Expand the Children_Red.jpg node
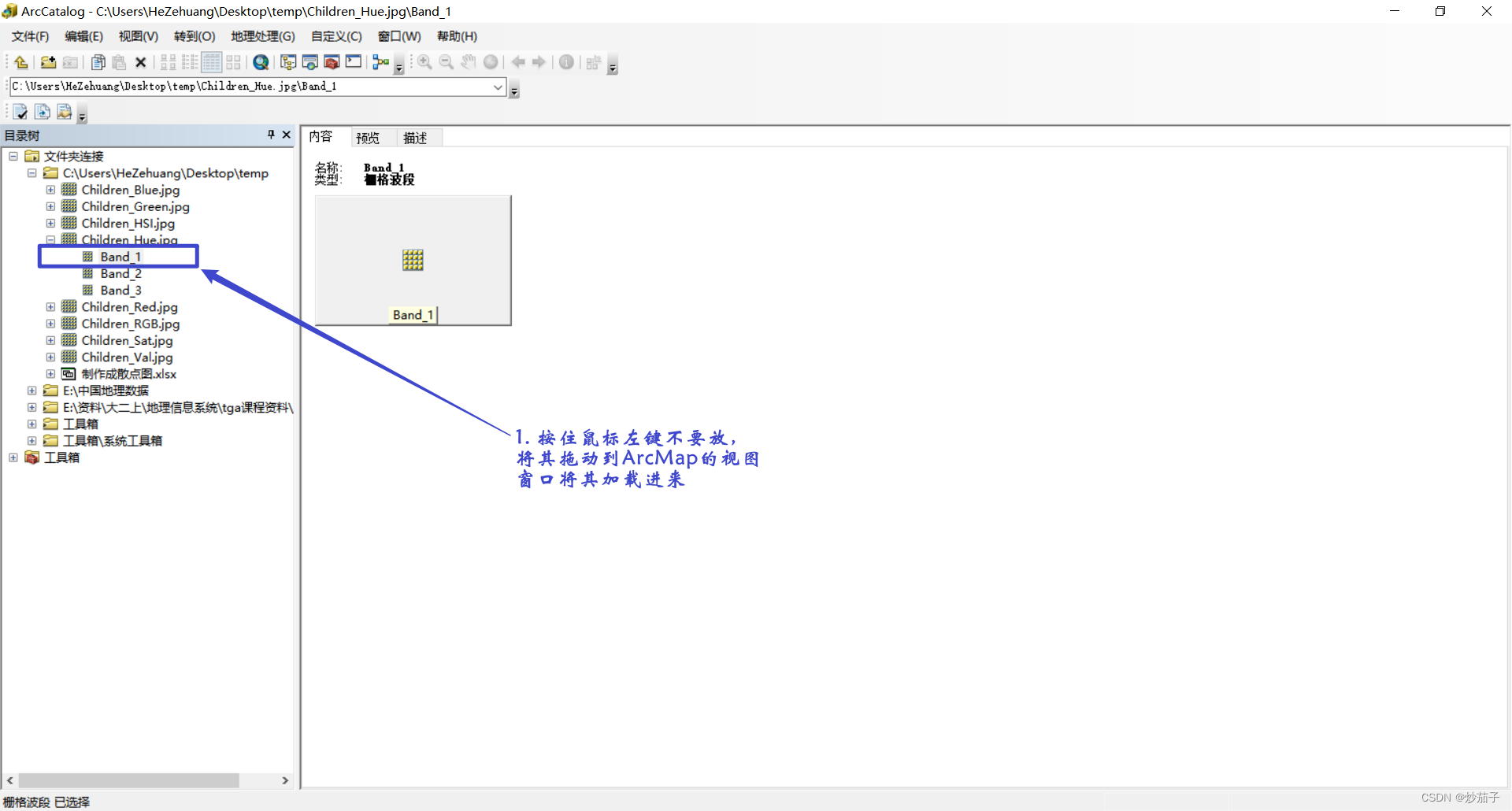Viewport: 1512px width, 811px height. (x=50, y=307)
